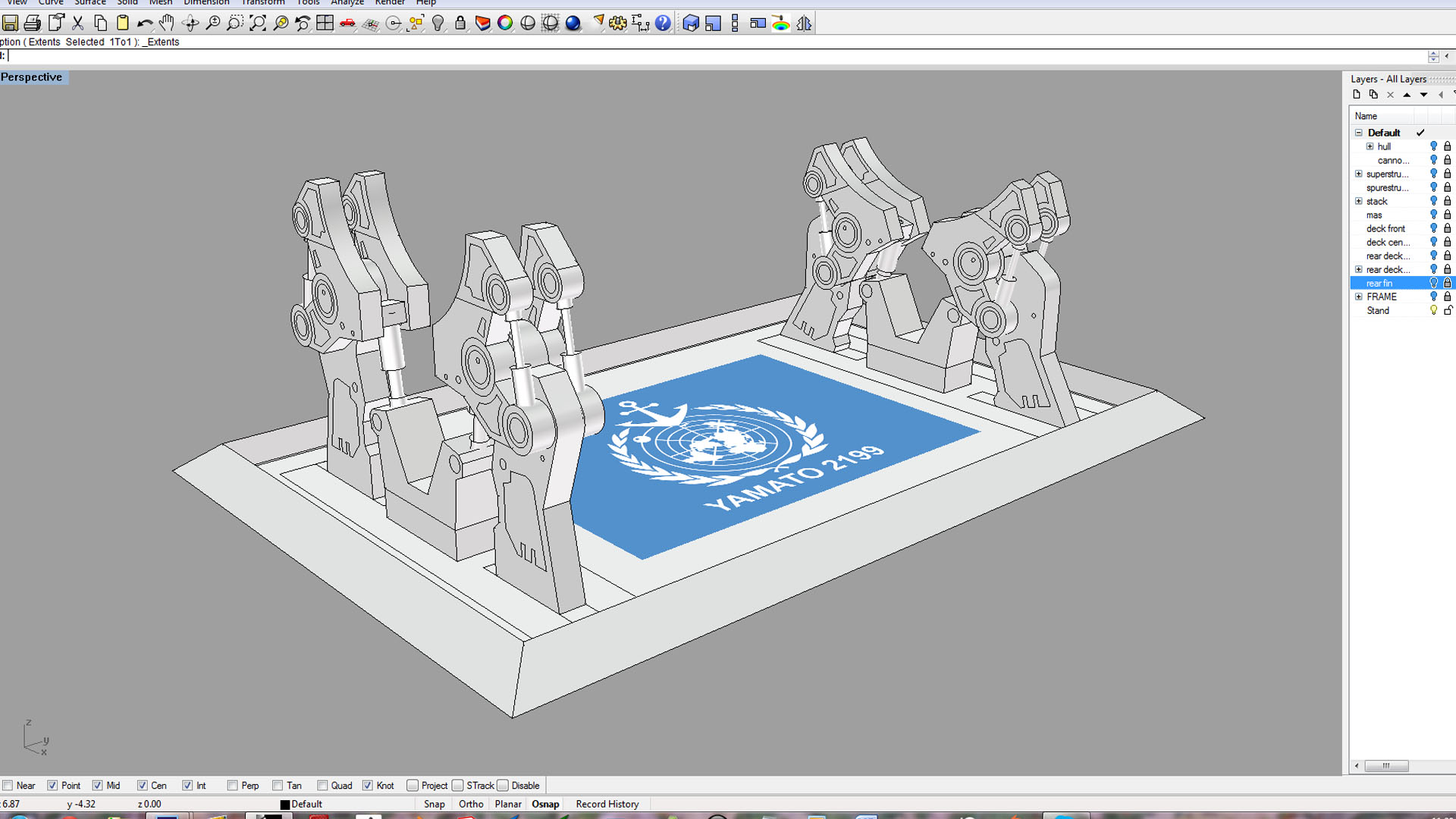Toggle Snap in the status bar
Viewport: 1456px width, 819px height.
(435, 804)
